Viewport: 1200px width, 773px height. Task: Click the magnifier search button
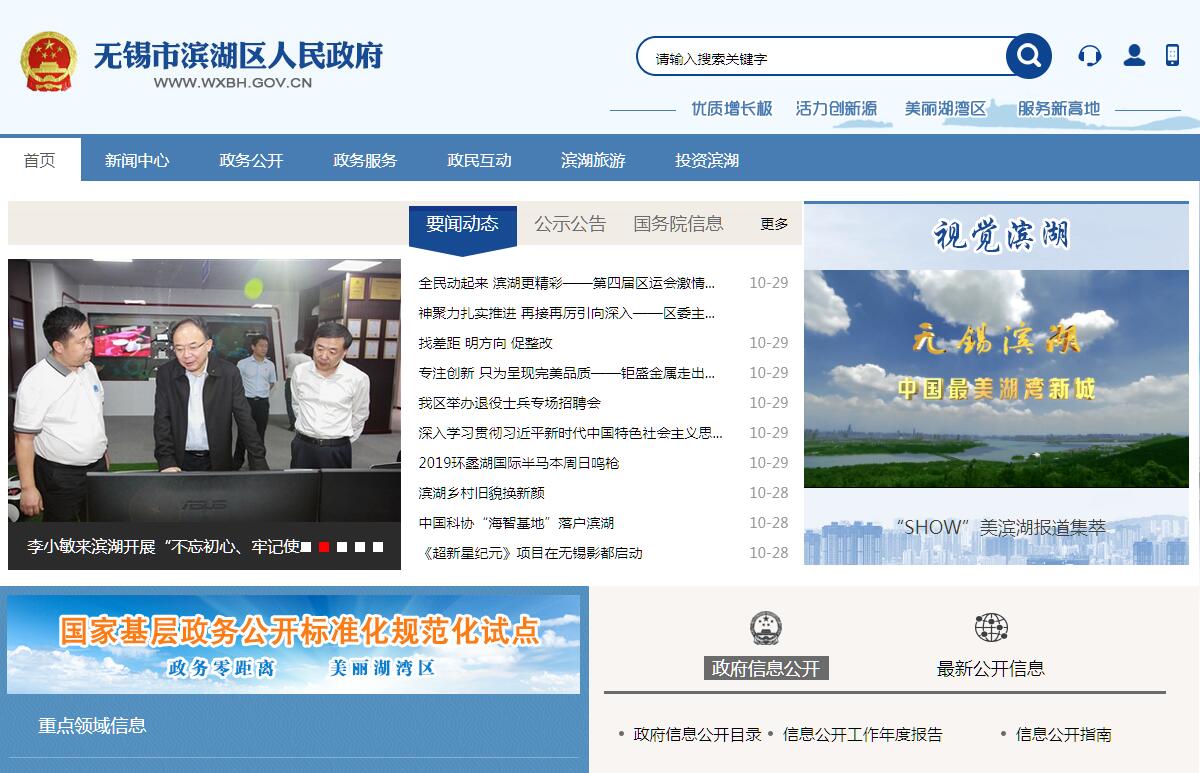click(x=1028, y=56)
